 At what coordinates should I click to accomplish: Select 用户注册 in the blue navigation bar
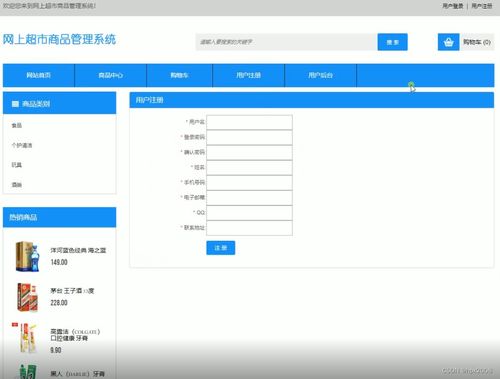(x=249, y=75)
